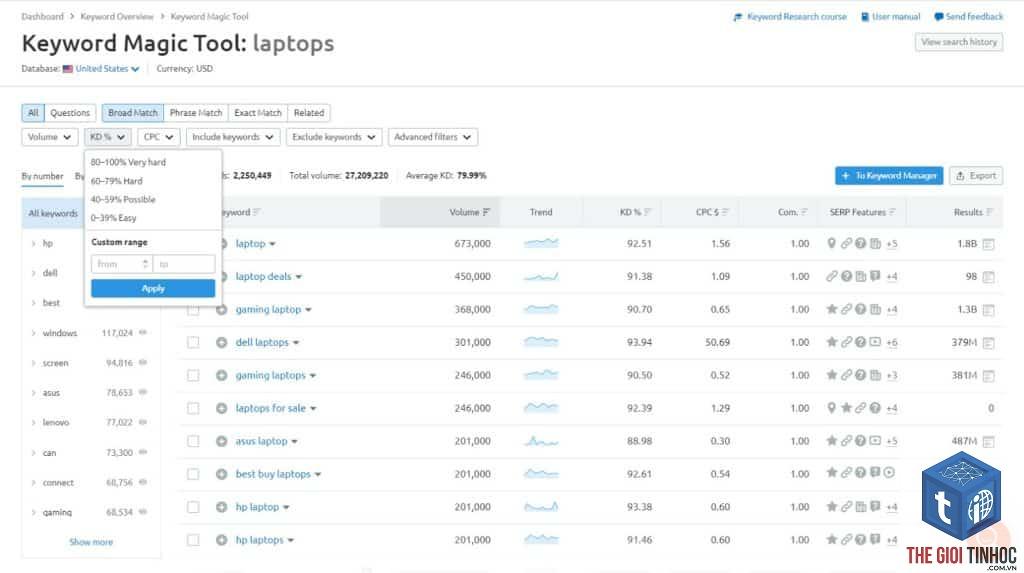Tick checkbox for 'dell laptops' row
Image resolution: width=1024 pixels, height=573 pixels.
click(x=193, y=342)
